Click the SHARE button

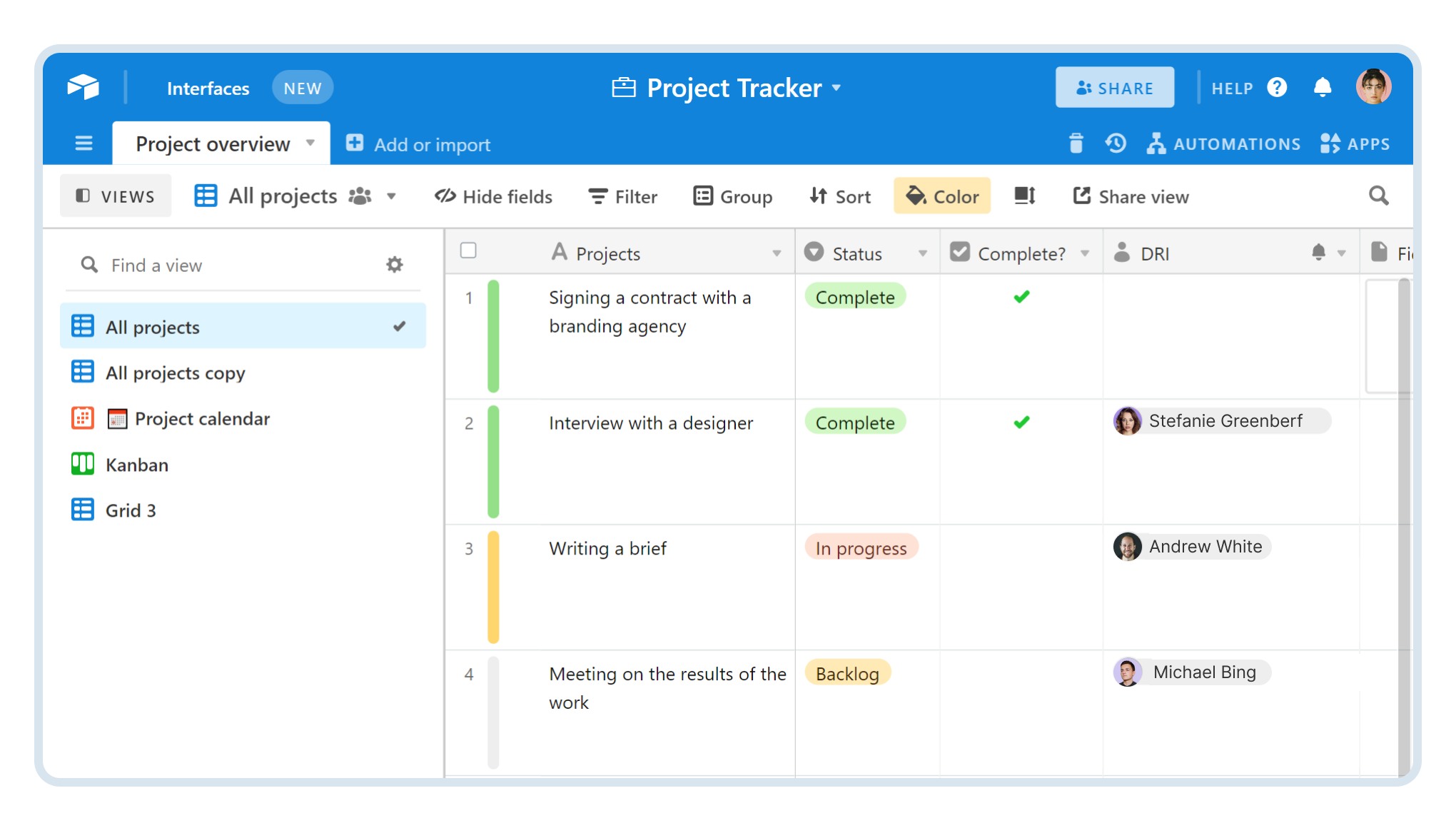point(1115,86)
